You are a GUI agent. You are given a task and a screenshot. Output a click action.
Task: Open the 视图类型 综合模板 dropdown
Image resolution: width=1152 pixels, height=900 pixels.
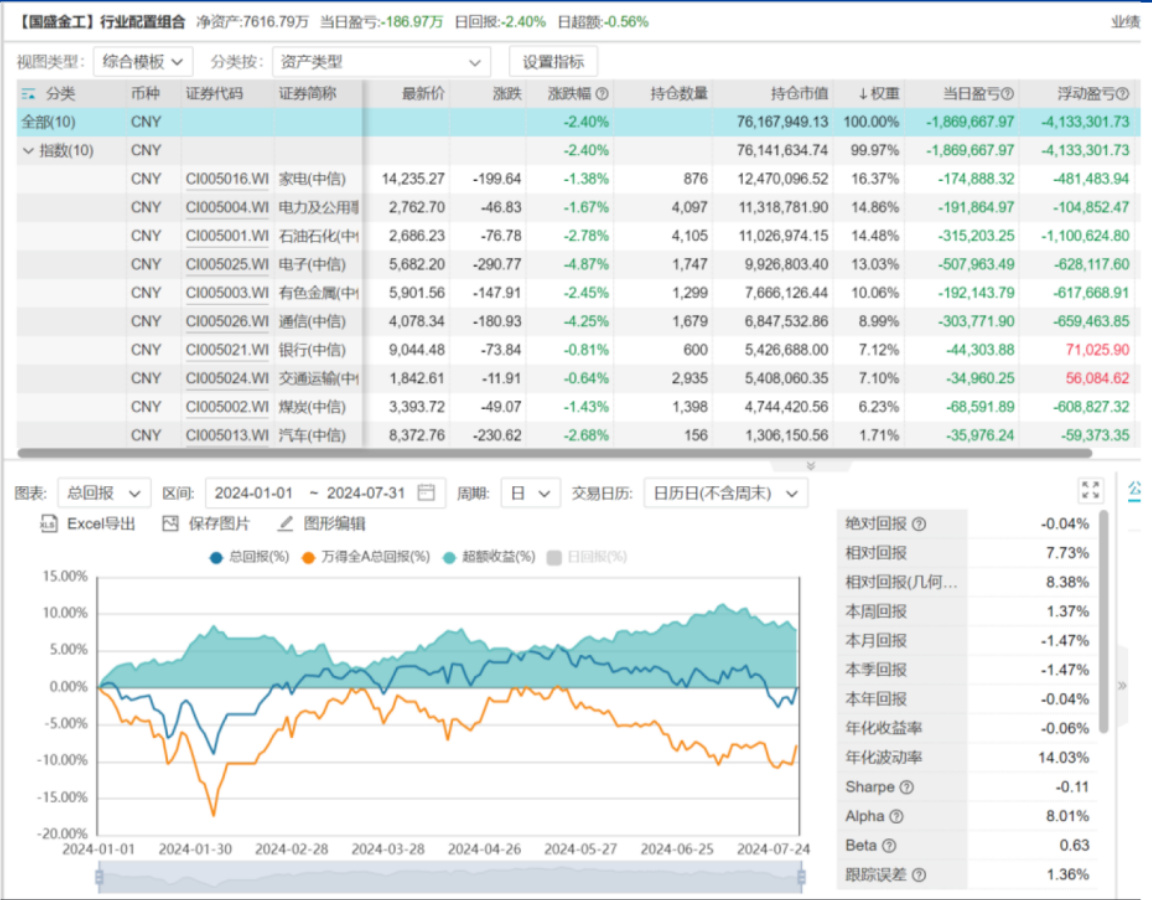(x=143, y=62)
